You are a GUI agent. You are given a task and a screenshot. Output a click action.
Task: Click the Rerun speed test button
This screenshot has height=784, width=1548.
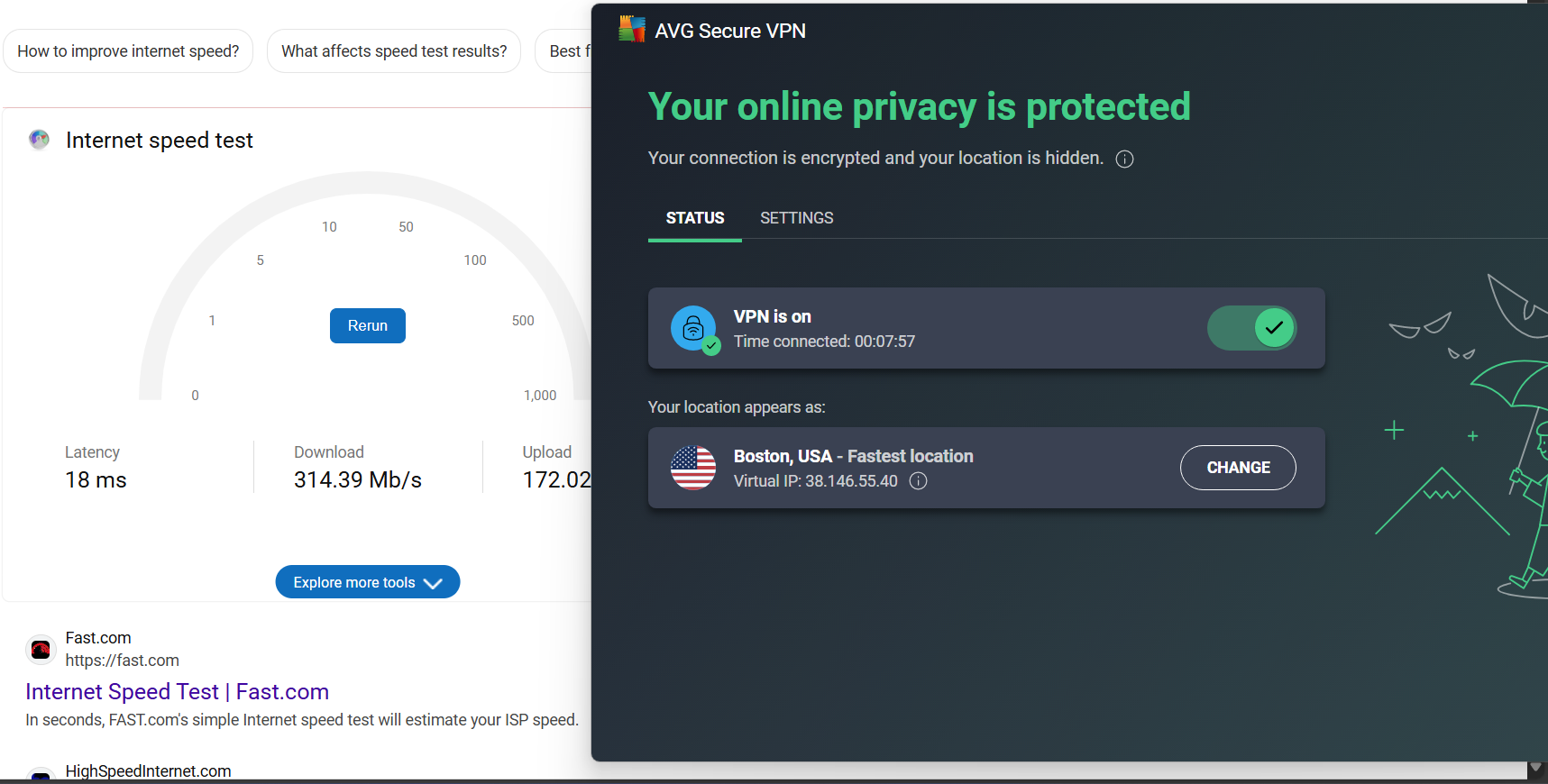pos(368,326)
